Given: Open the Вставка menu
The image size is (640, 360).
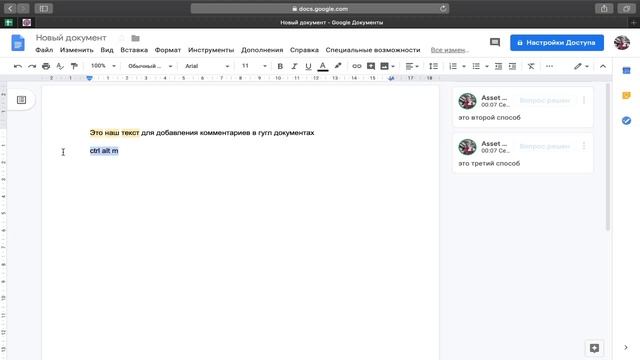Looking at the screenshot, I should tap(134, 50).
